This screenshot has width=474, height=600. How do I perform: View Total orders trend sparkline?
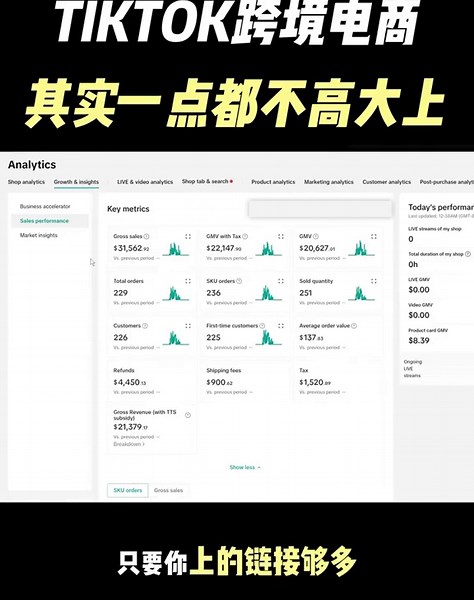click(x=176, y=293)
